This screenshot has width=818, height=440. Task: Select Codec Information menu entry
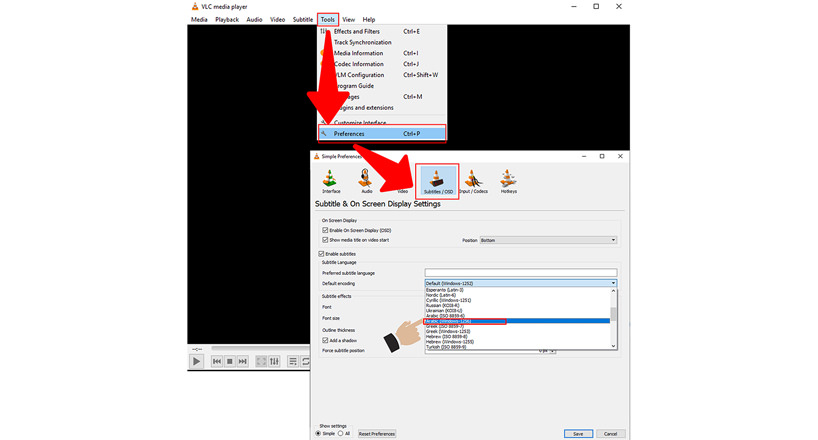(x=382, y=64)
